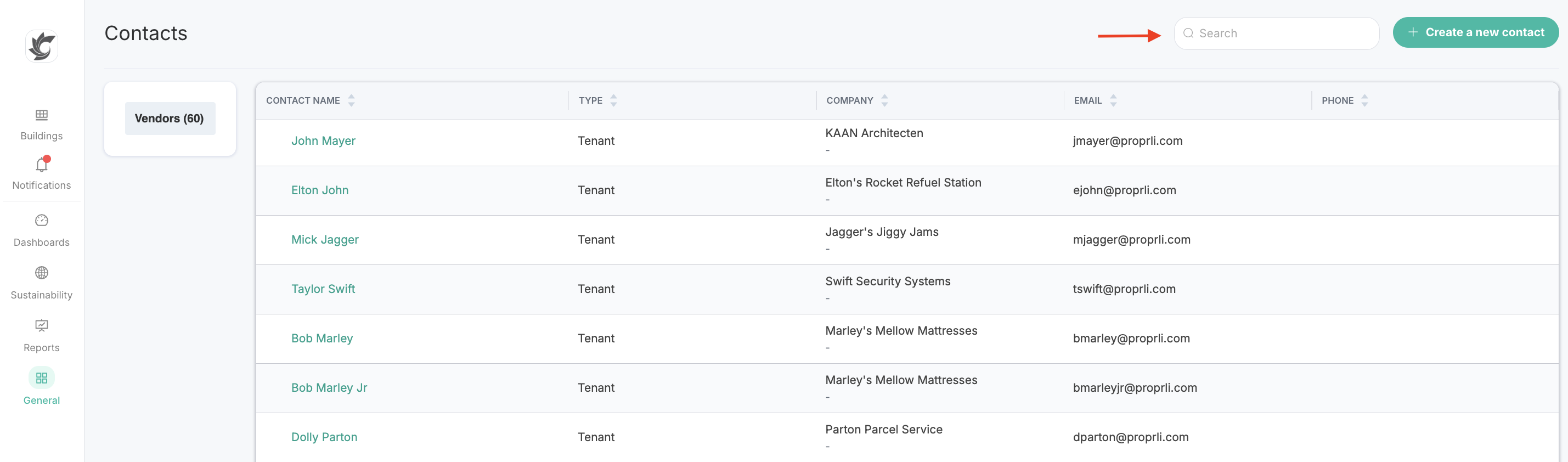Click Jagger's Jiggy Jams company cell
This screenshot has height=462, width=1568.
tap(882, 232)
